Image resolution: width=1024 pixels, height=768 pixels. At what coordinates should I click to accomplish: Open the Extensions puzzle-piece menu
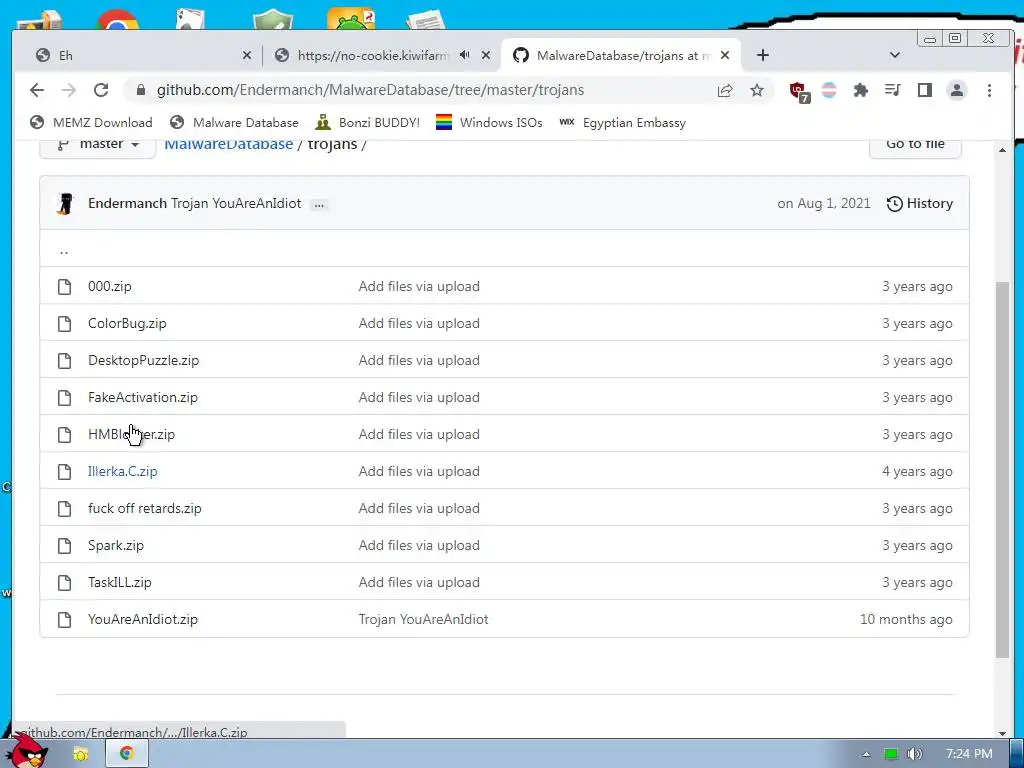pyautogui.click(x=861, y=90)
